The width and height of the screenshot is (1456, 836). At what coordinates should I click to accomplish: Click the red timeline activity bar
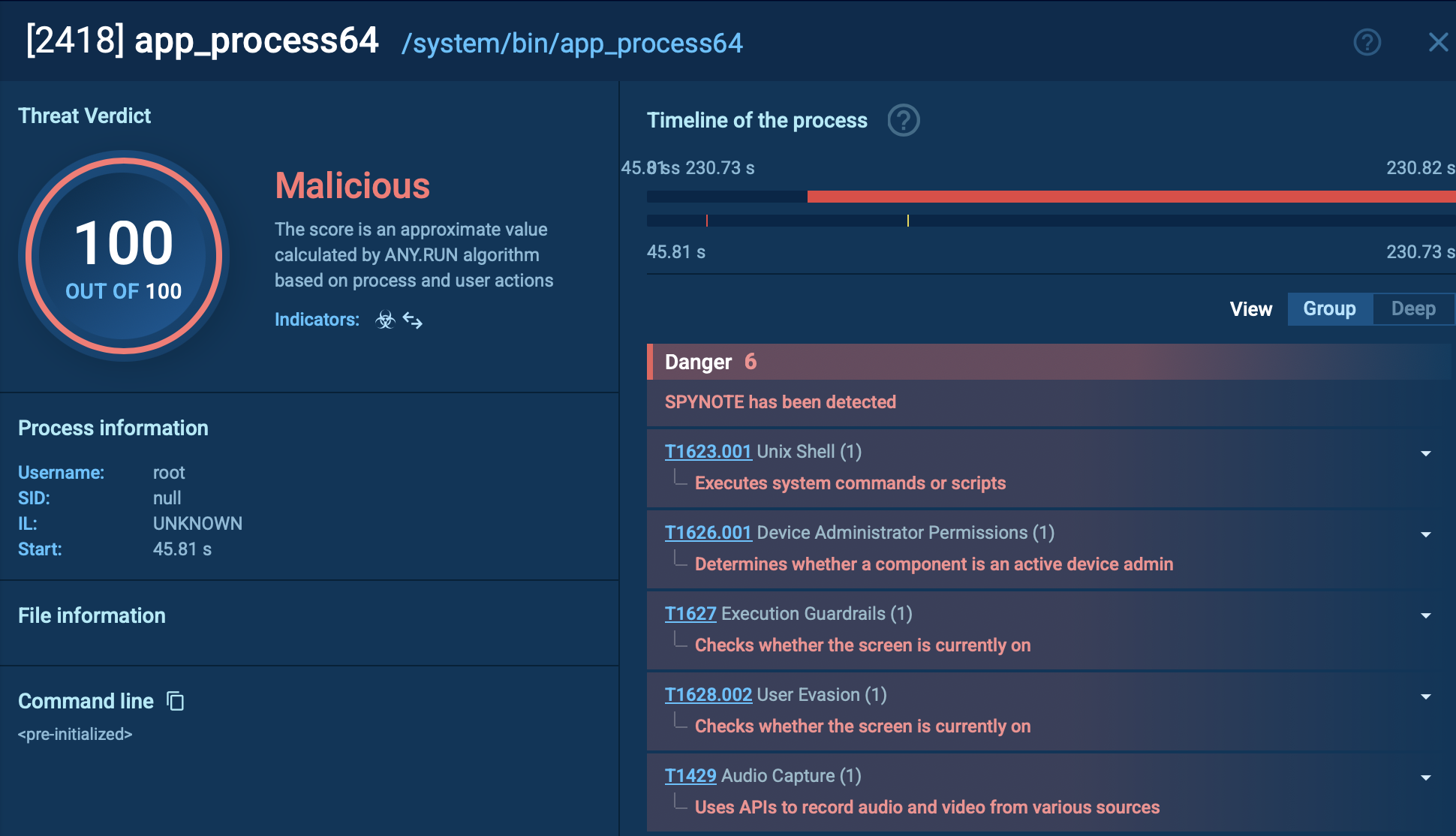1131,197
